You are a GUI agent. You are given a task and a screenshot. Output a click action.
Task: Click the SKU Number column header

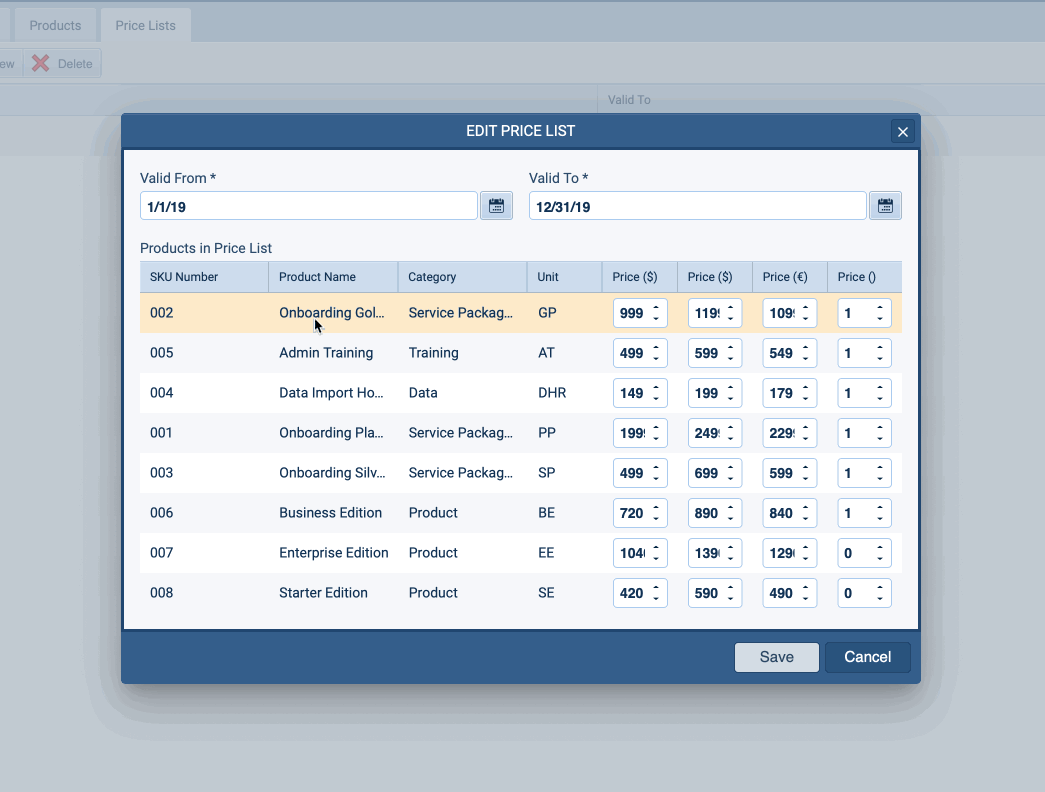coord(183,276)
